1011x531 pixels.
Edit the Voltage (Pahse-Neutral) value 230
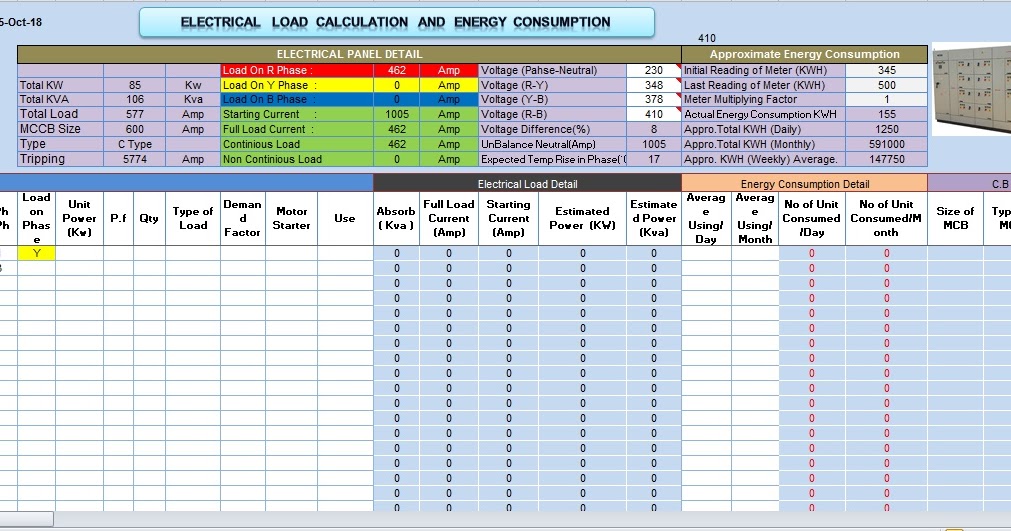[x=654, y=70]
